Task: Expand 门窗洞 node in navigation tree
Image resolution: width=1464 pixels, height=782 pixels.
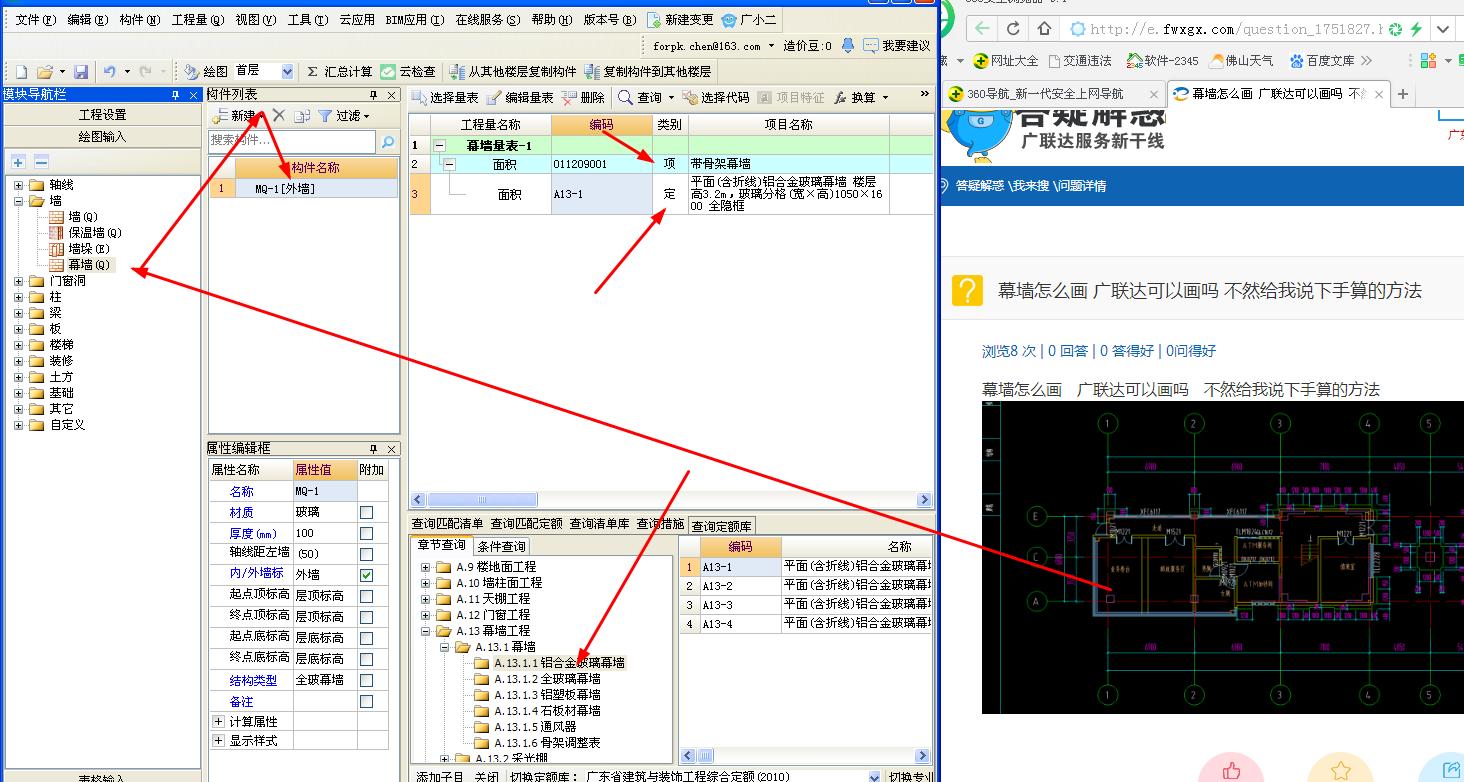Action: pyautogui.click(x=18, y=281)
